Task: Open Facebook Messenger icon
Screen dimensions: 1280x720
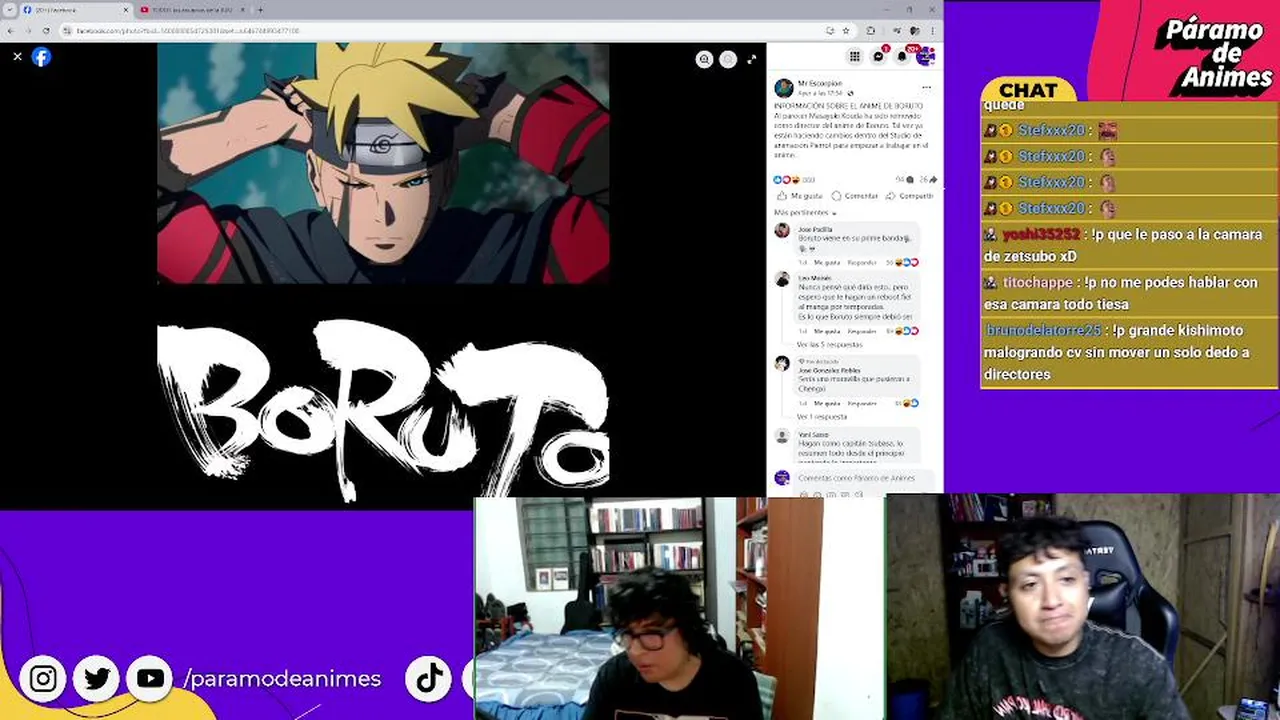Action: click(x=878, y=57)
